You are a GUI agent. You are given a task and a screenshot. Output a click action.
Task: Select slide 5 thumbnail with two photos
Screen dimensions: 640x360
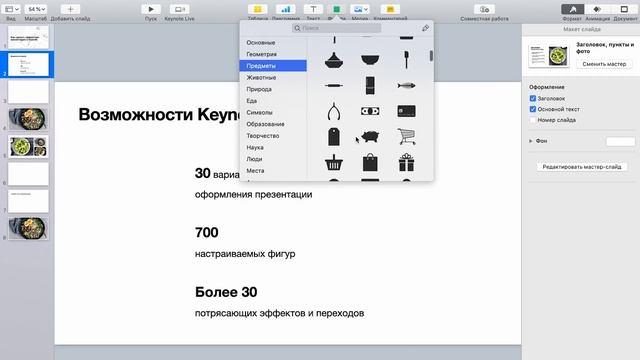click(x=28, y=147)
